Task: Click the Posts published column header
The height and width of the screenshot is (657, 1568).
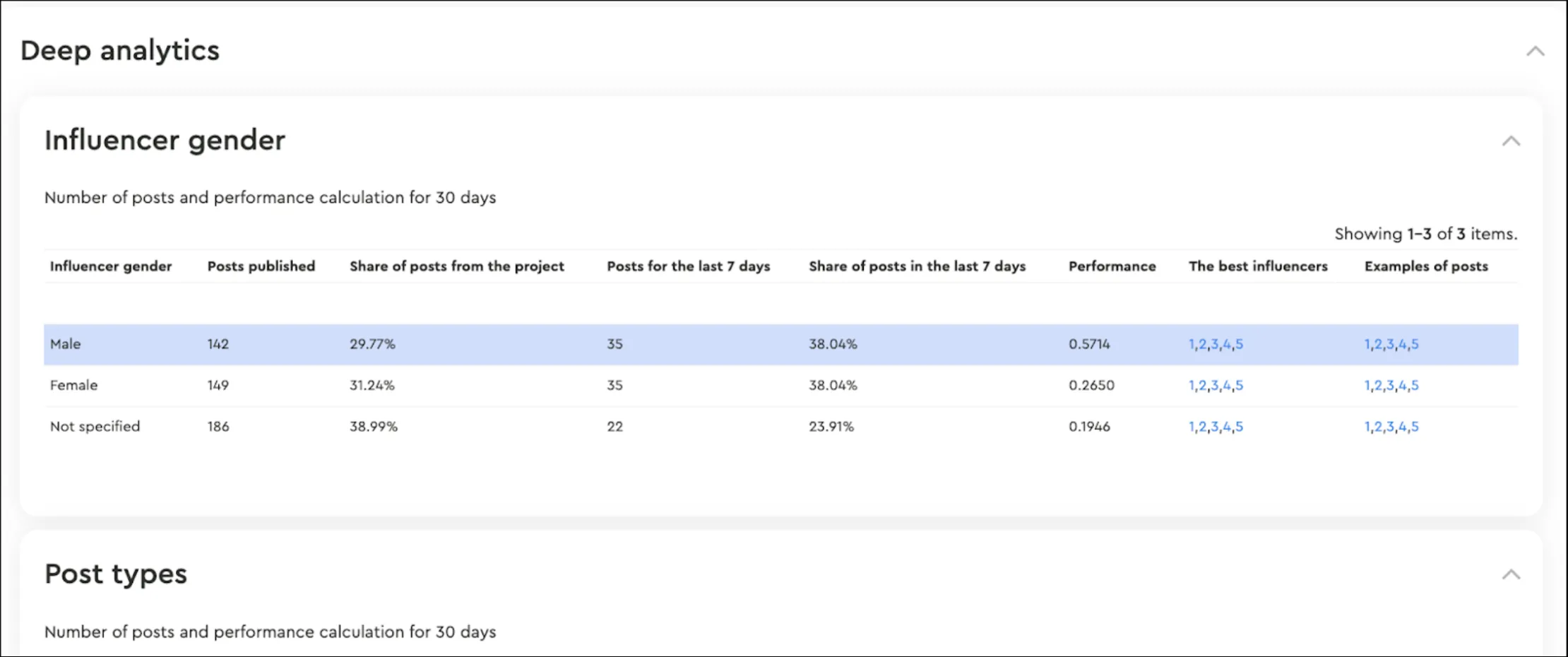Action: click(x=261, y=266)
